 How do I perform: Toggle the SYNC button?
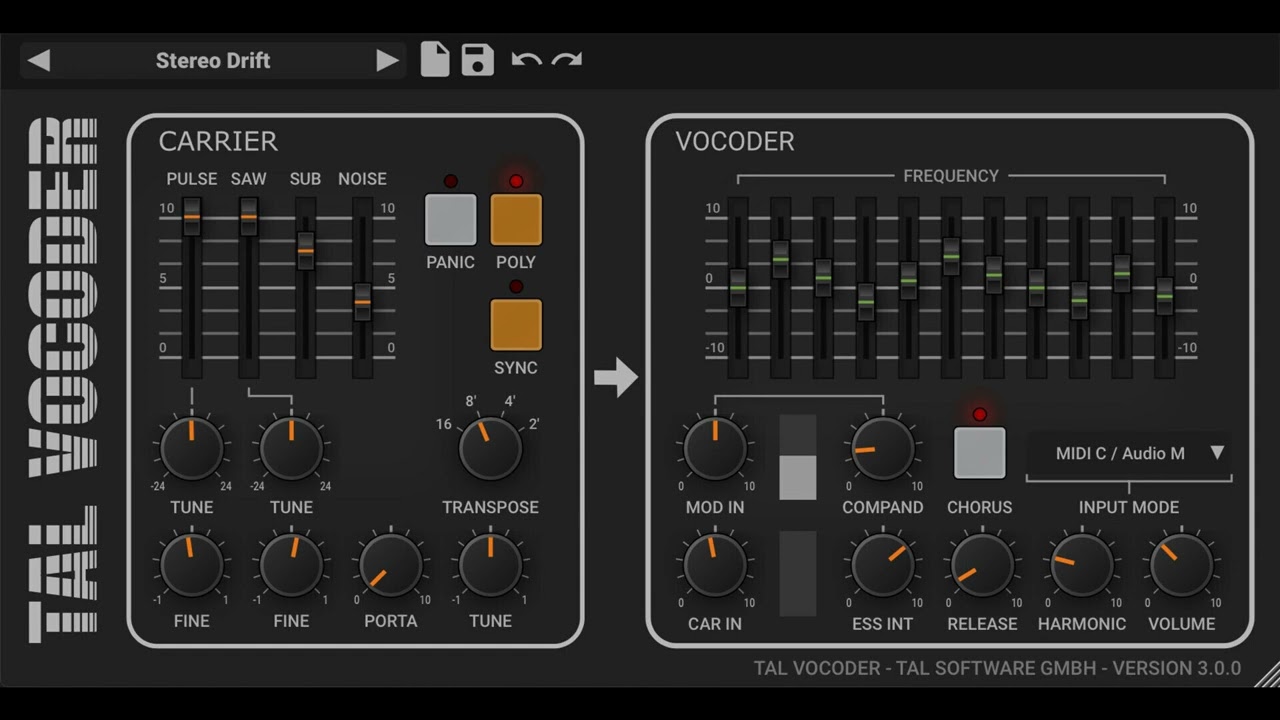[516, 325]
